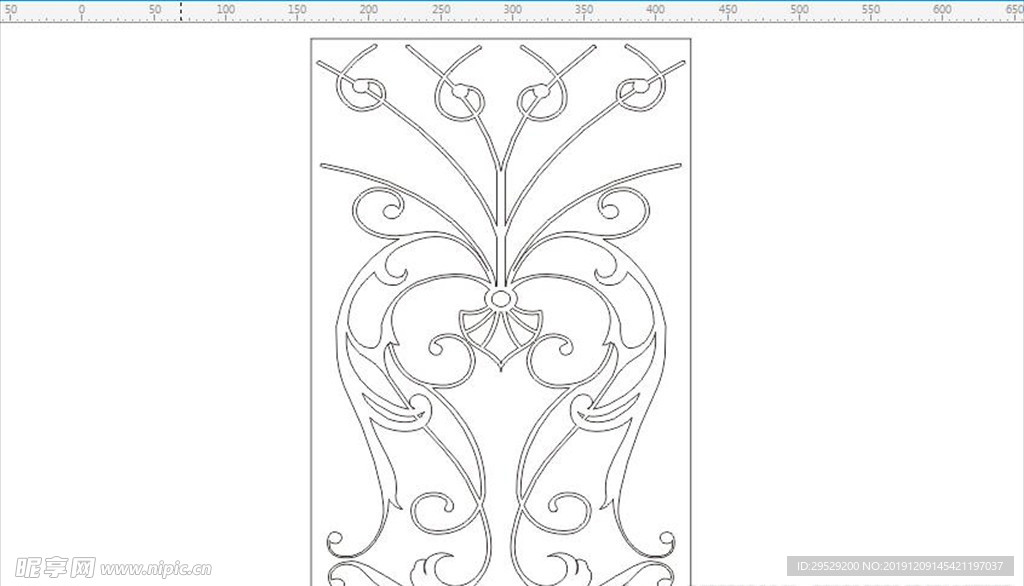Select the third loop knot from the left

pyautogui.click(x=541, y=98)
